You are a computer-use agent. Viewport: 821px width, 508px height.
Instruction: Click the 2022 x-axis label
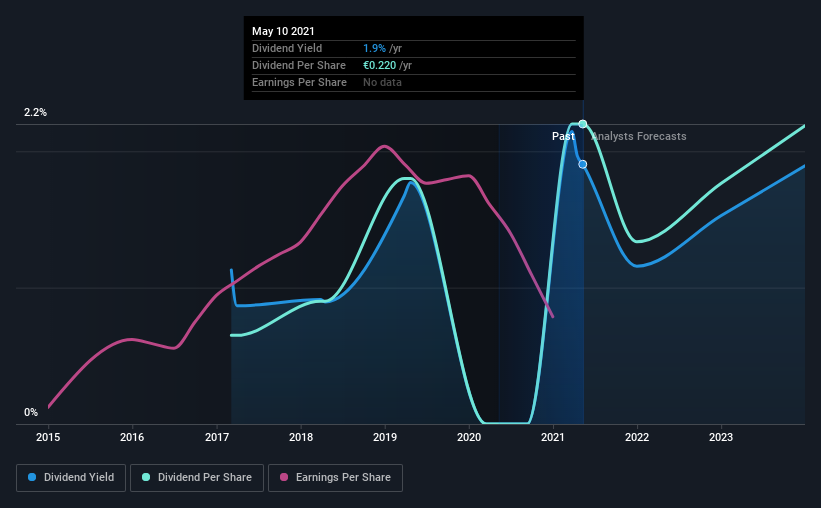tap(637, 437)
